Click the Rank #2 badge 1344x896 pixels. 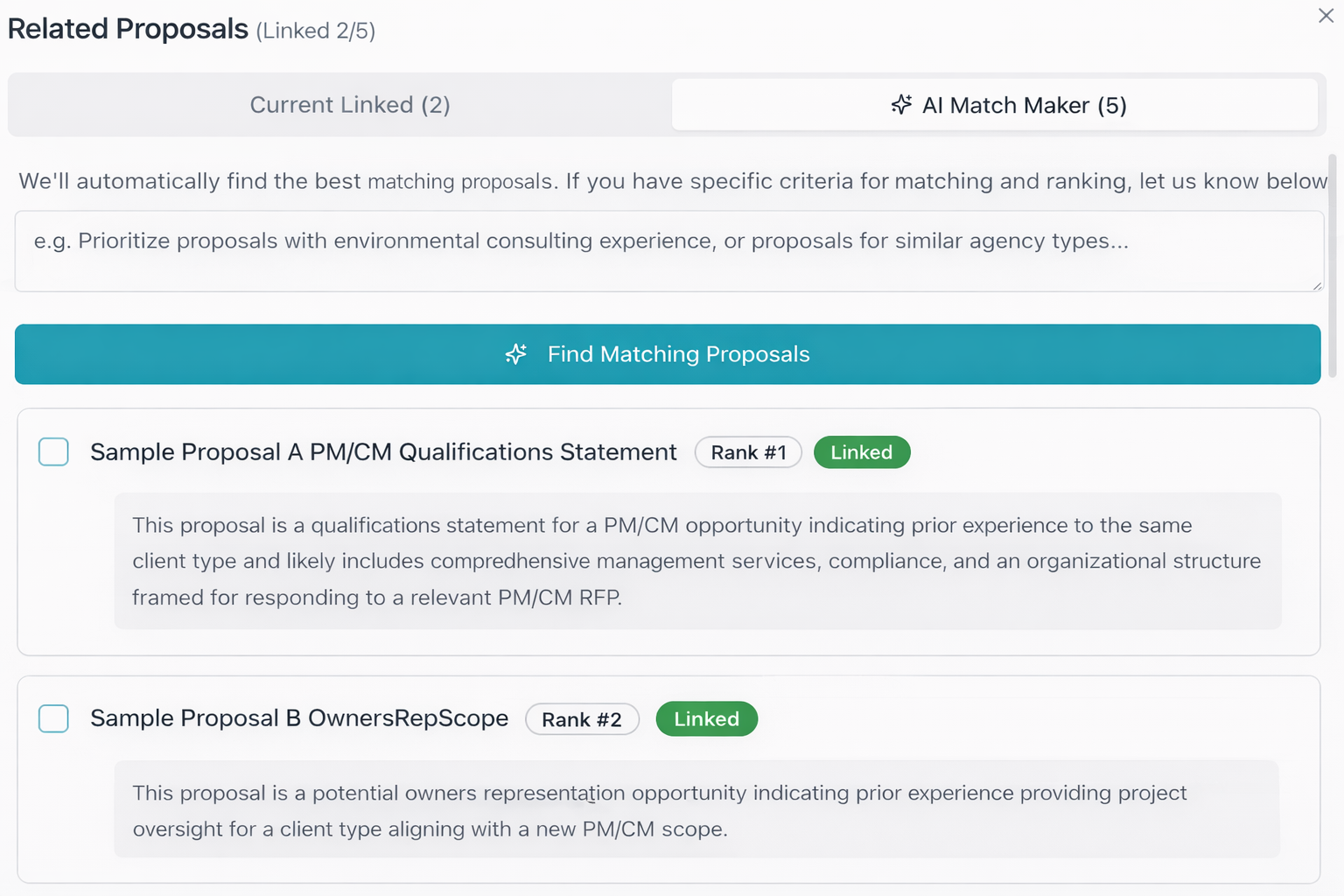(x=582, y=719)
